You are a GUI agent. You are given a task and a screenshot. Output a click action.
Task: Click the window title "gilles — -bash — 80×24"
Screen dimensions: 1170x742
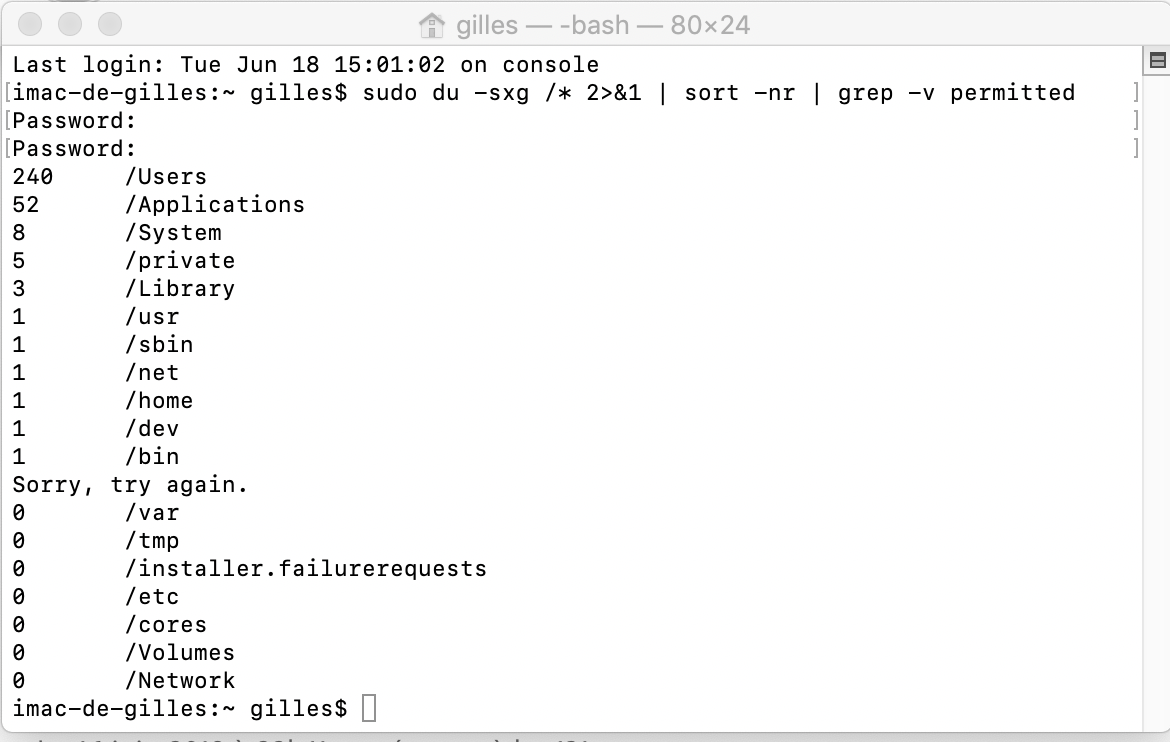[603, 25]
